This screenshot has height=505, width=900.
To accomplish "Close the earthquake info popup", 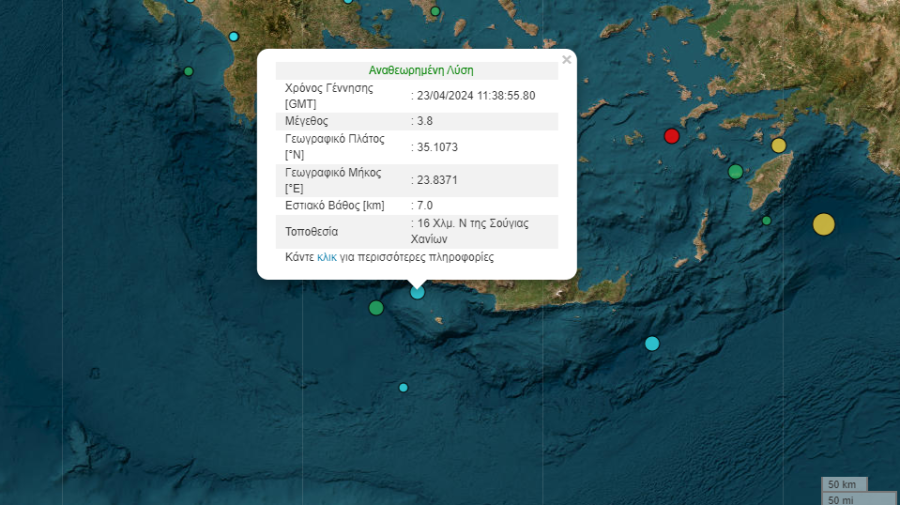I will (x=566, y=60).
